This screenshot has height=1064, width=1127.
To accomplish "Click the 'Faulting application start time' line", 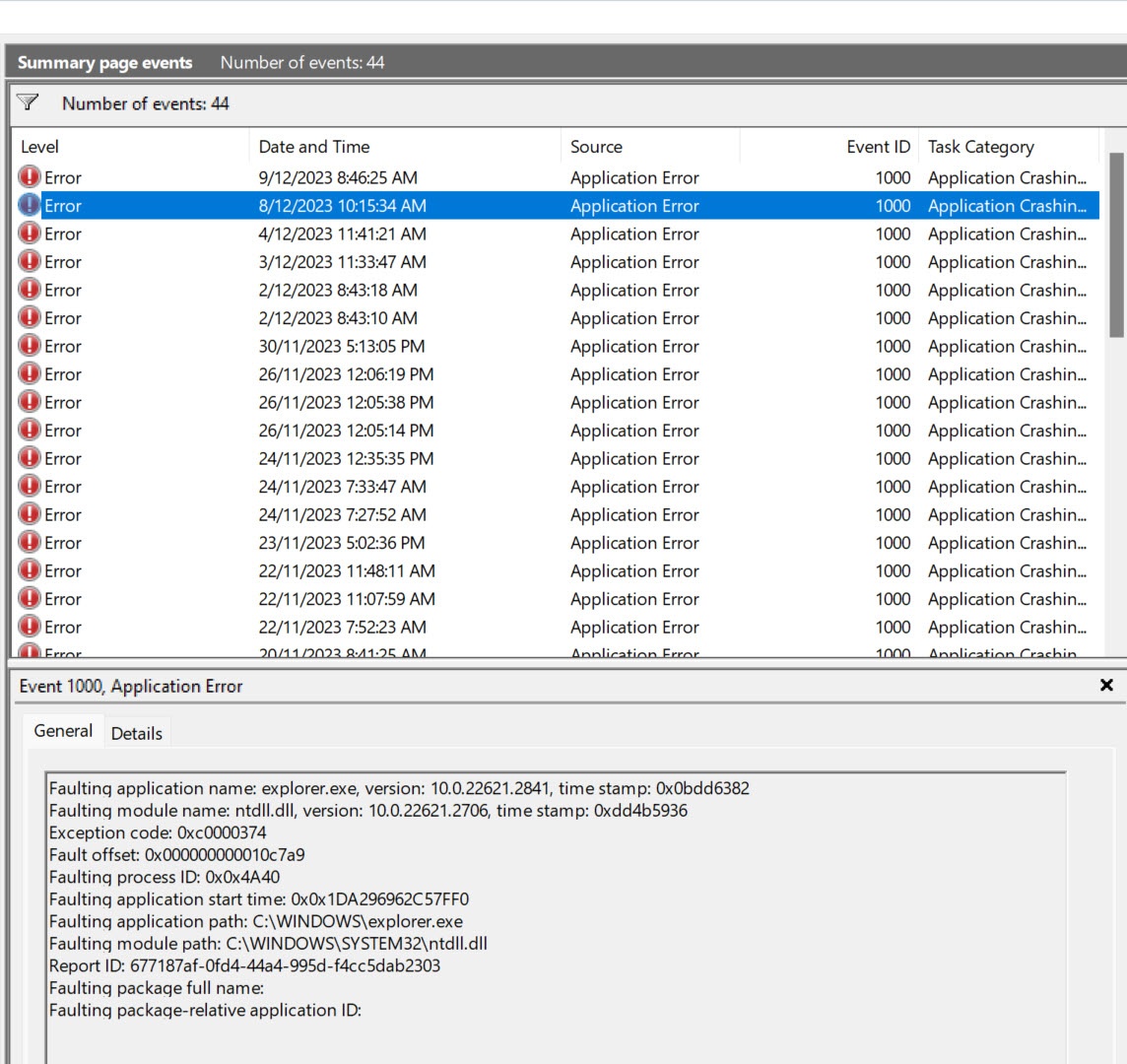I will pyautogui.click(x=259, y=898).
